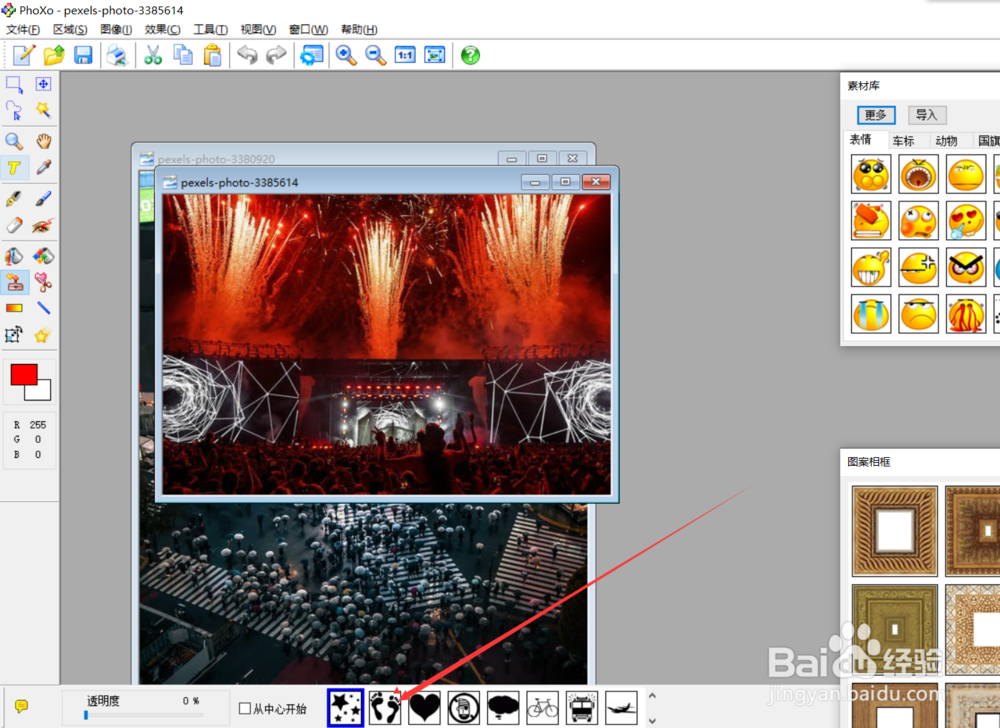Select the Move tool
This screenshot has width=1000, height=728.
click(43, 84)
